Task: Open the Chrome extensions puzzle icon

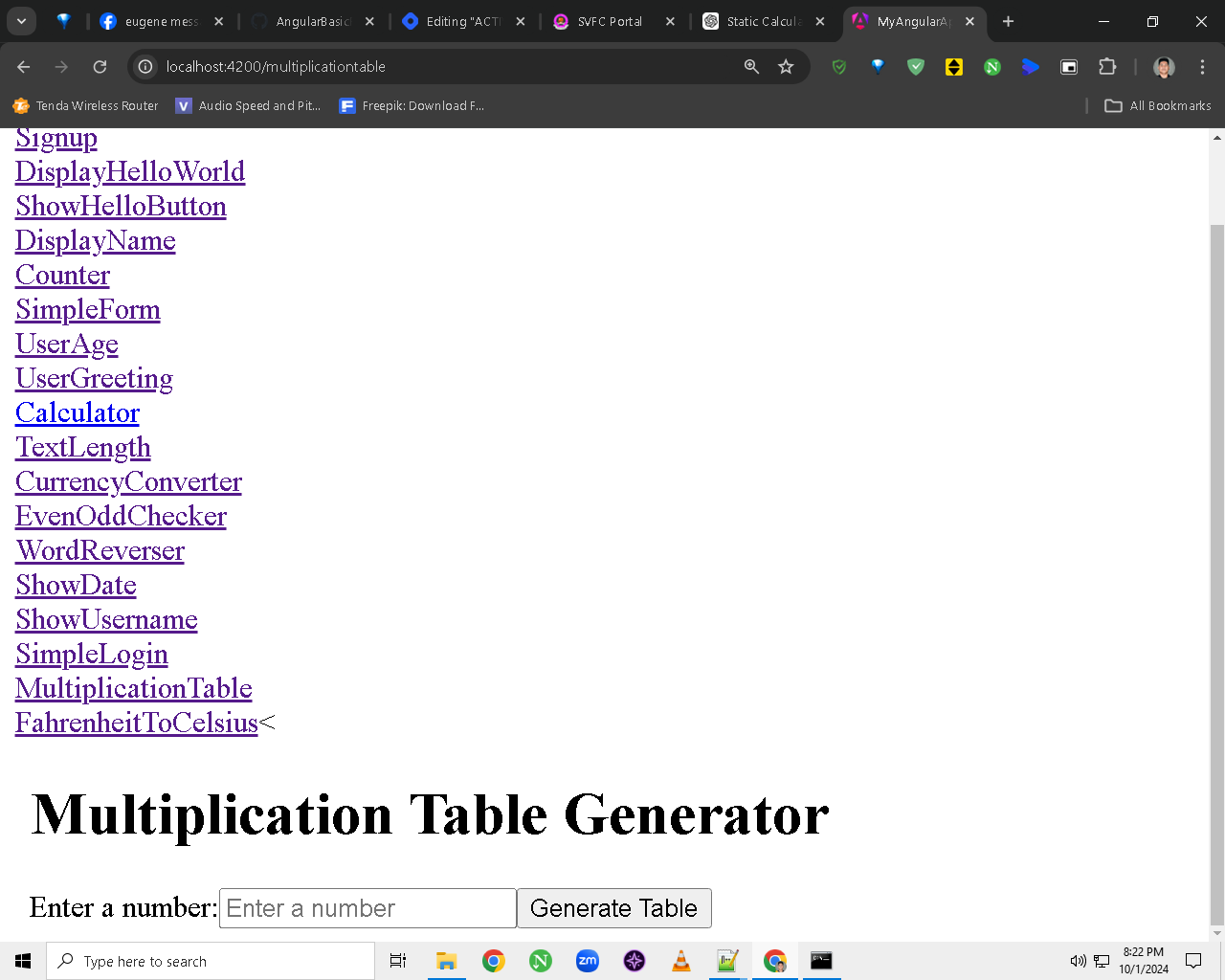Action: pyautogui.click(x=1107, y=67)
